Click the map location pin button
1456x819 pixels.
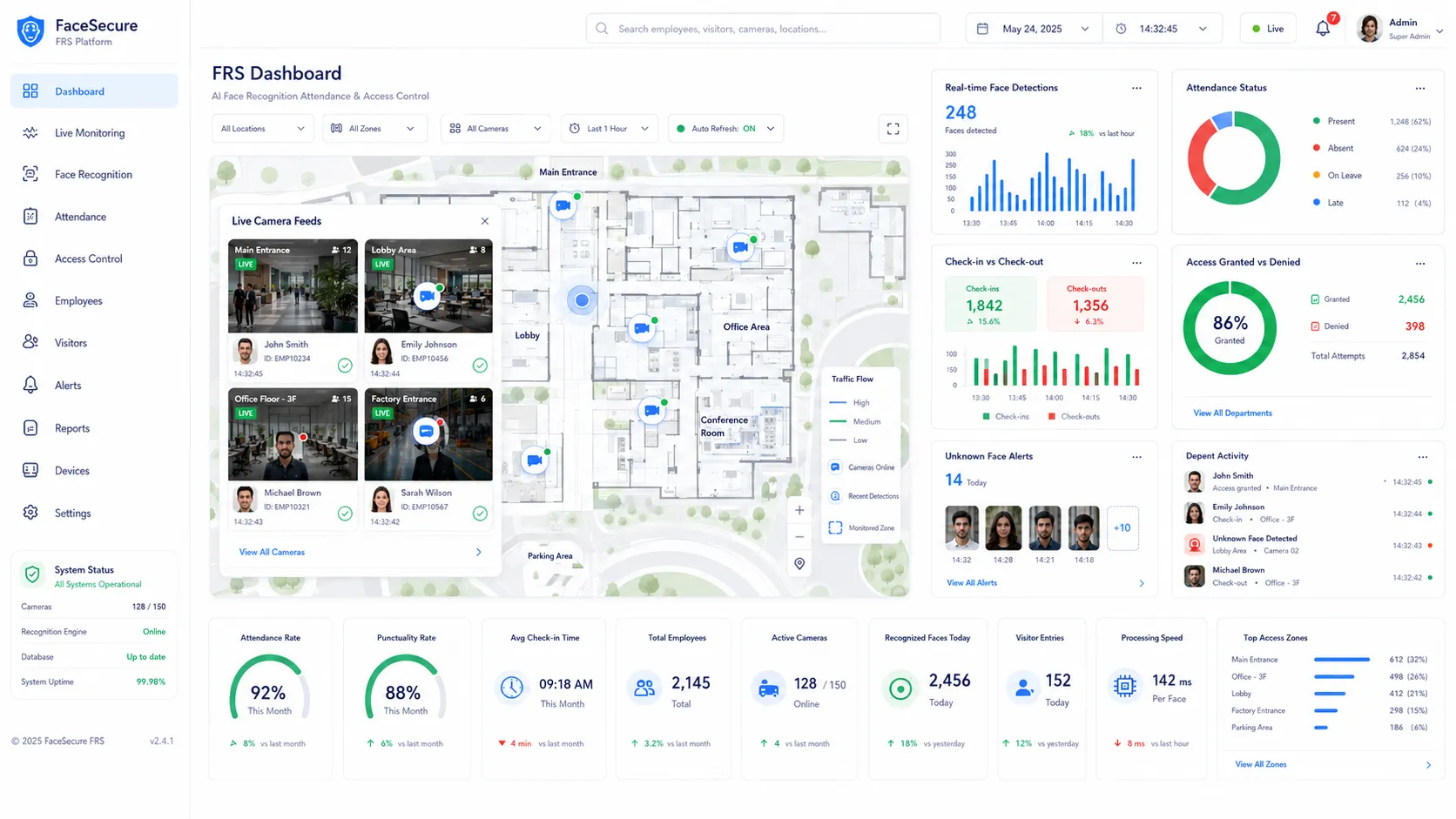point(799,564)
